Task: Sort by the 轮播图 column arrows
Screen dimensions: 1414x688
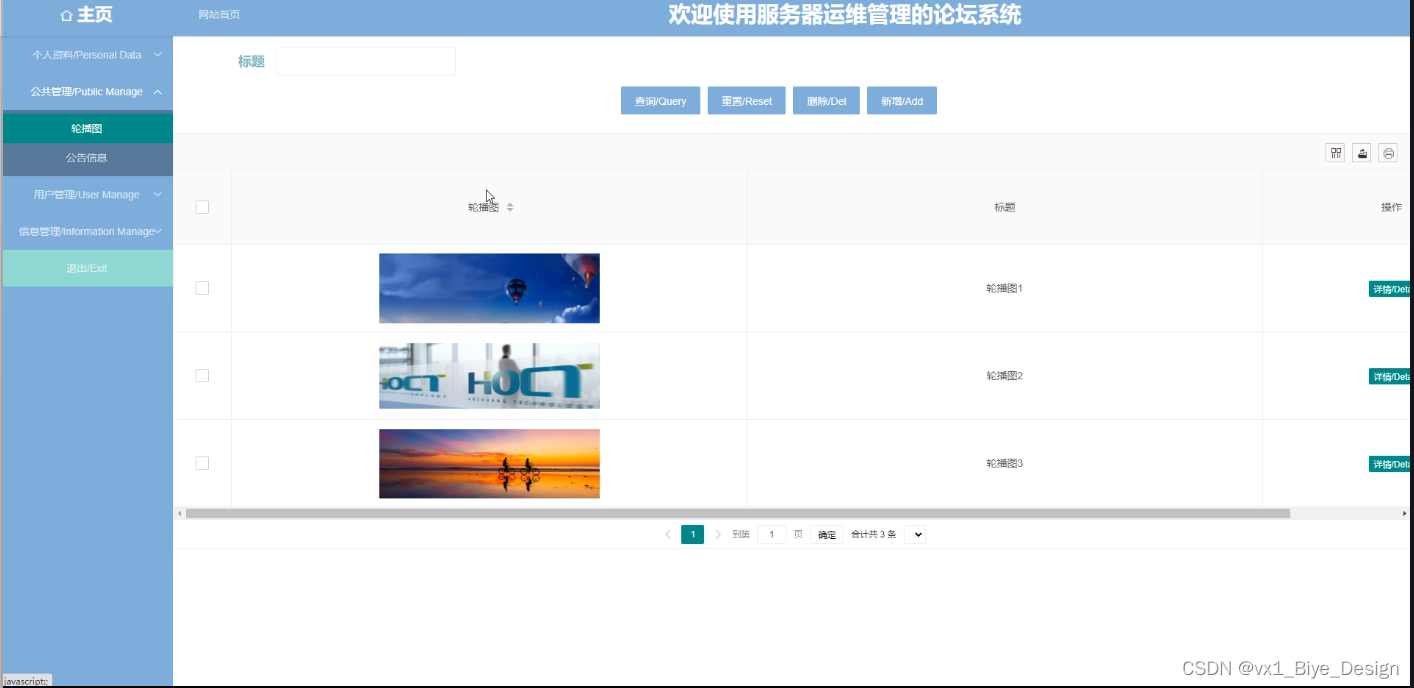Action: click(510, 207)
